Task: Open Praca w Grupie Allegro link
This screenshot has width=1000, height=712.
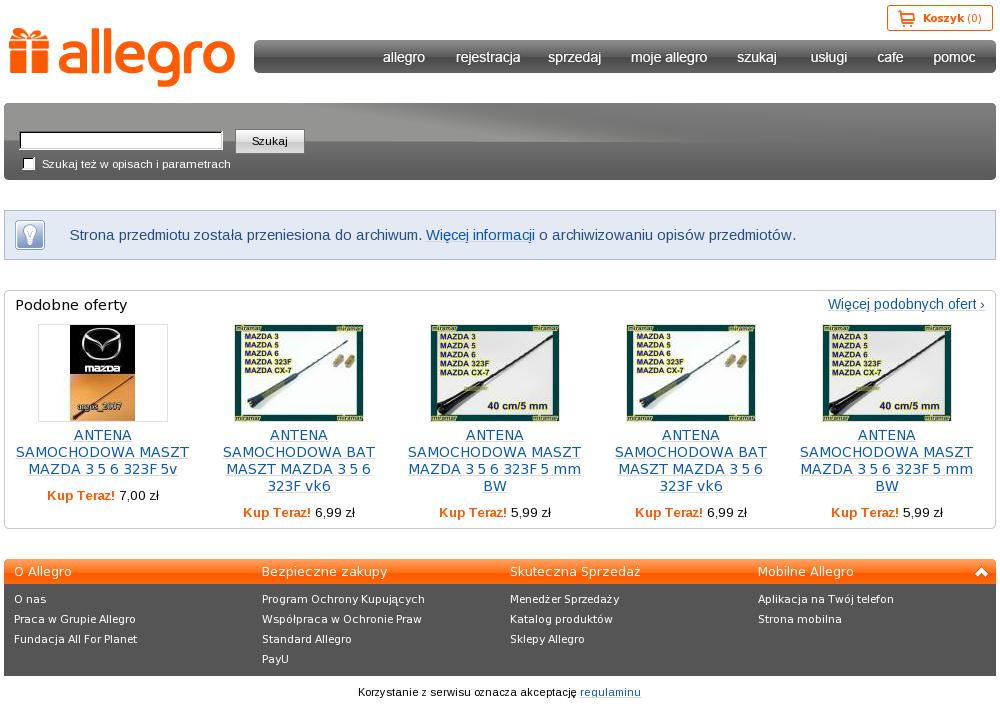Action: pyautogui.click(x=75, y=619)
